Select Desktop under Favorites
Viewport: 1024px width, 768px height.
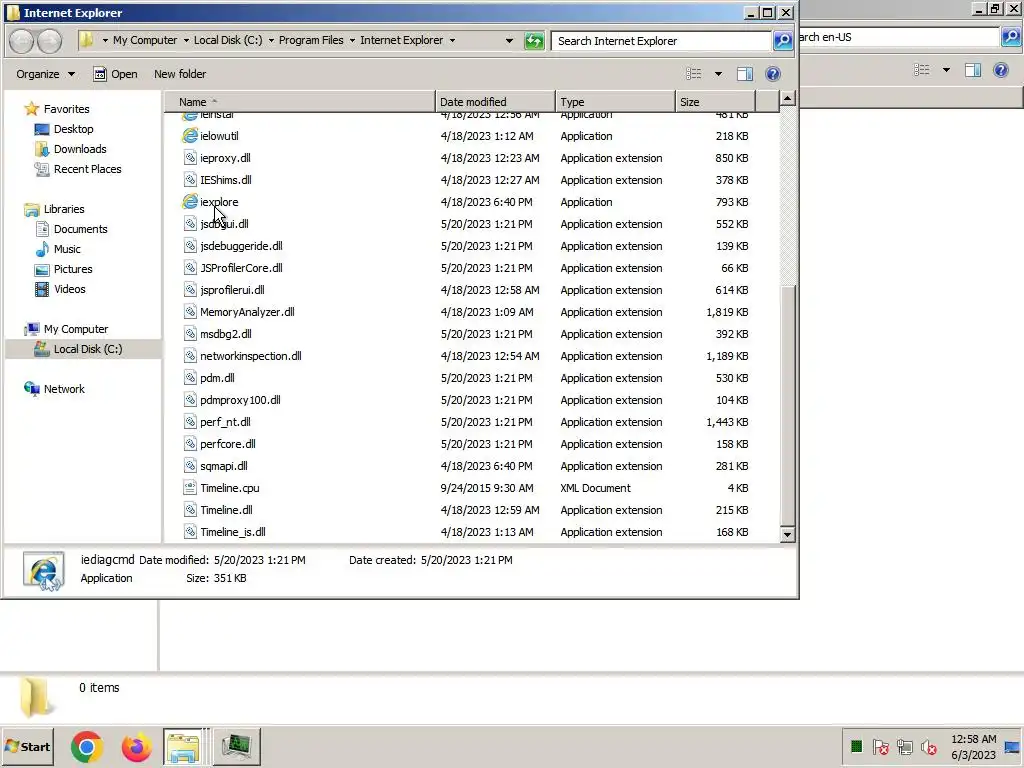pos(73,129)
